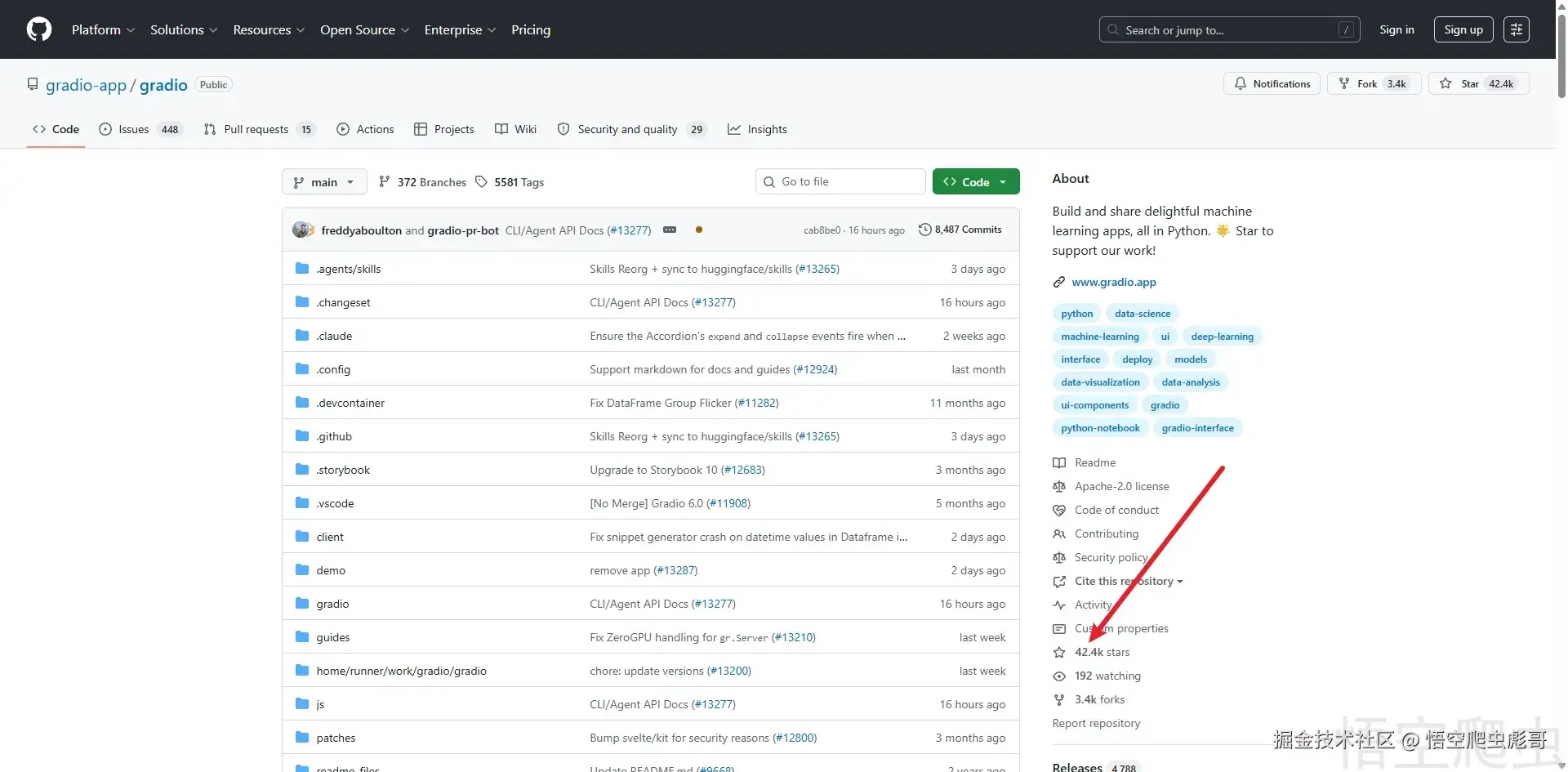Open the main branch selector dropdown

[324, 181]
